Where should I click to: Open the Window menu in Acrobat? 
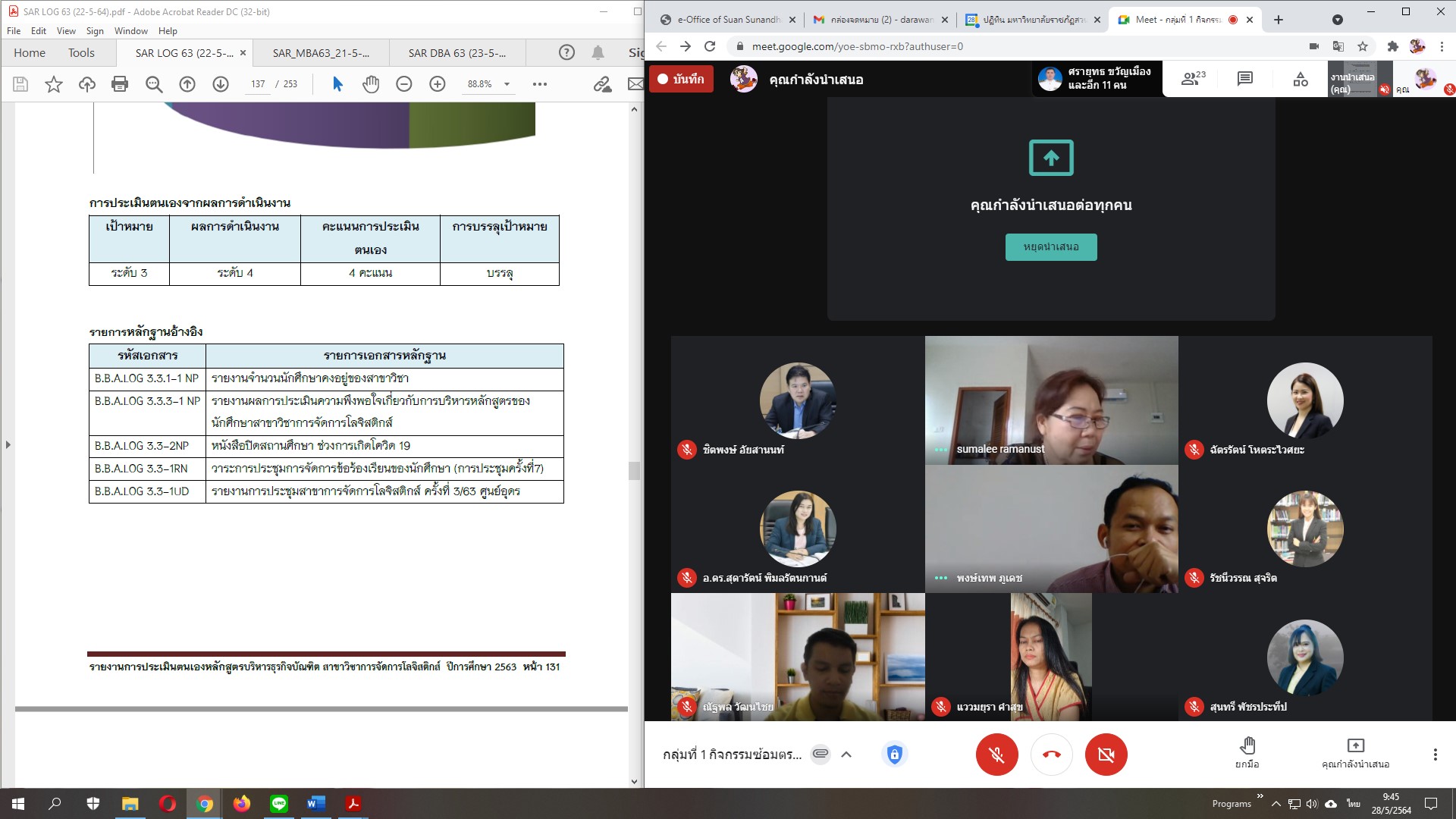130,31
